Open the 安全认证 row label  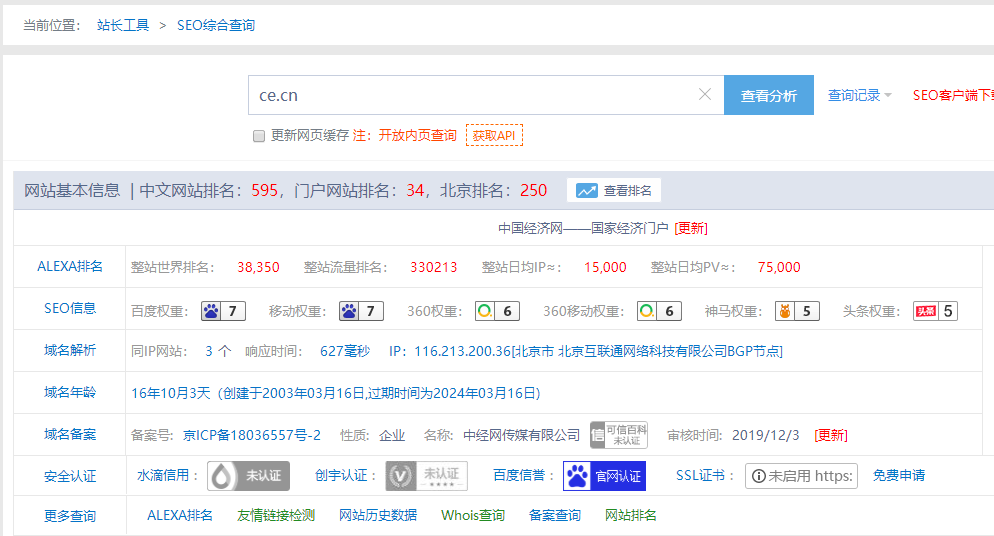(70, 476)
